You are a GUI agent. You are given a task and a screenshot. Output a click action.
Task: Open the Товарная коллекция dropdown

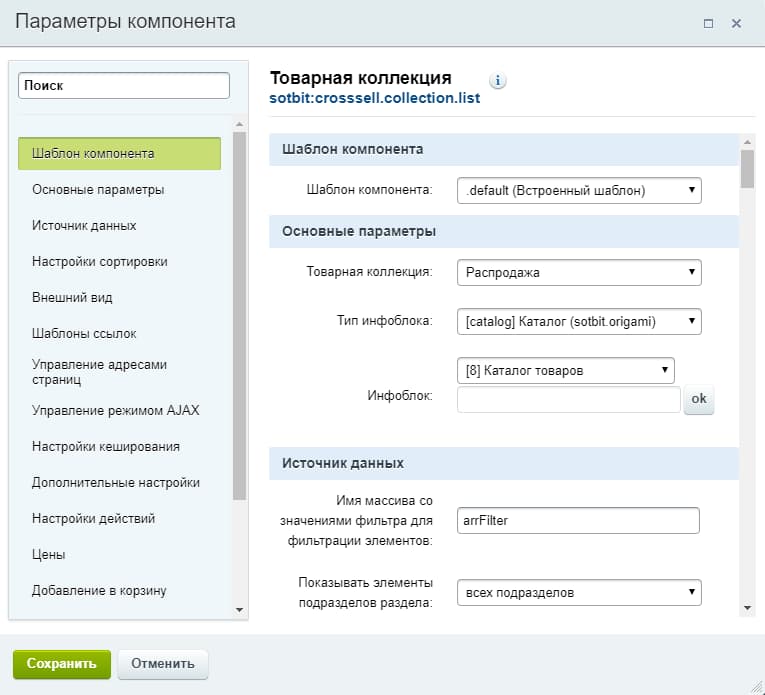(x=579, y=272)
